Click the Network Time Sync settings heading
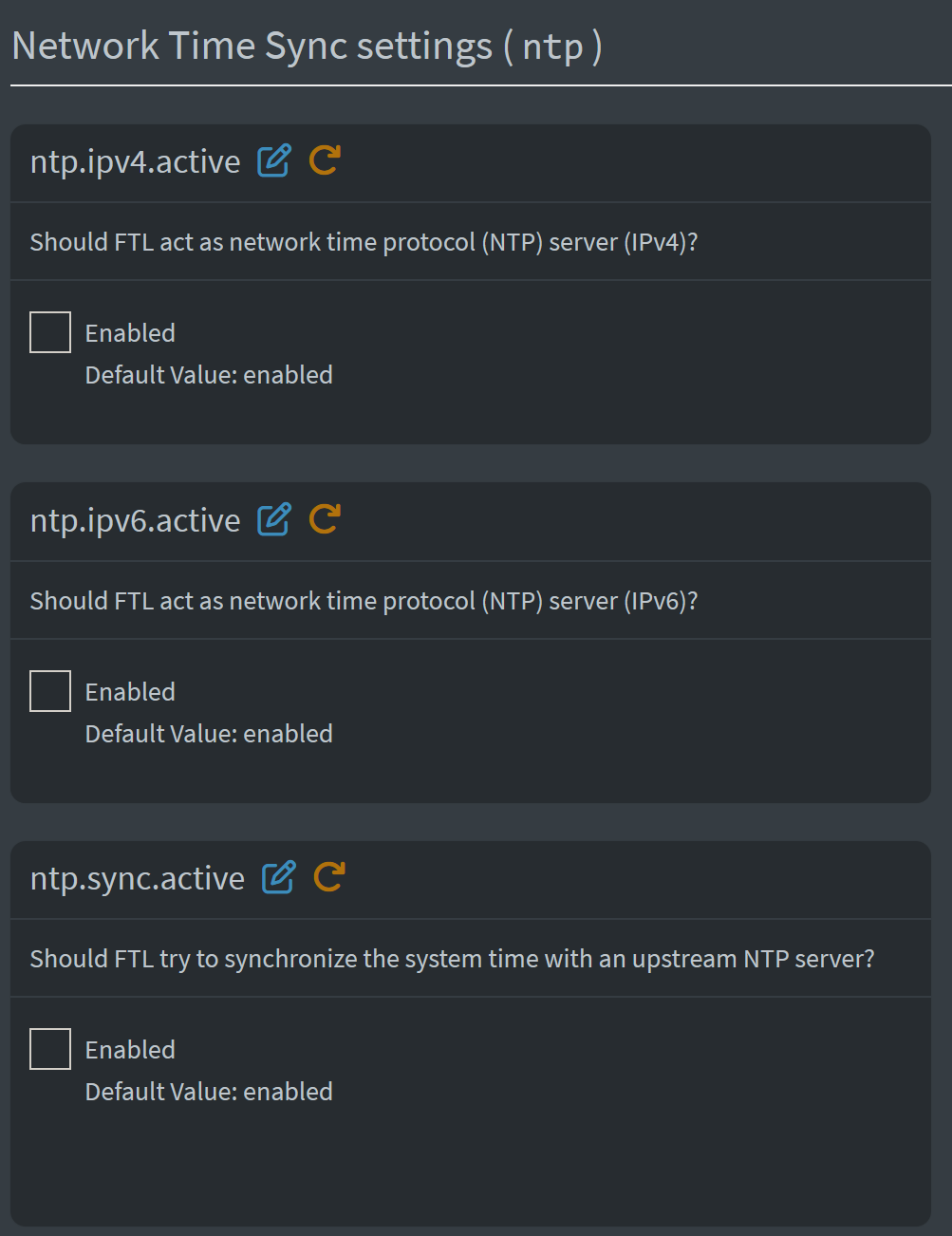Viewport: 952px width, 1236px height. pos(306,47)
